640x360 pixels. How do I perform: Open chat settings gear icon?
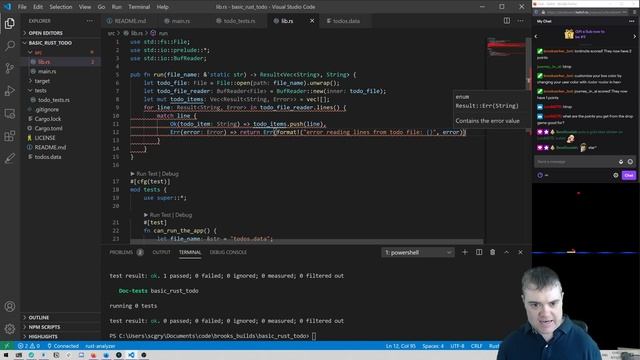[616, 175]
